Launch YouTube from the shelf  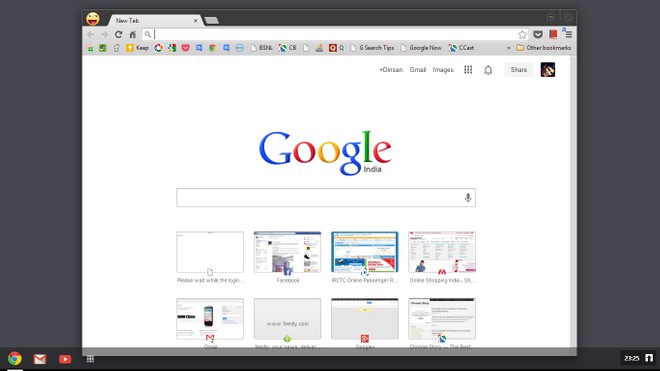tap(65, 359)
